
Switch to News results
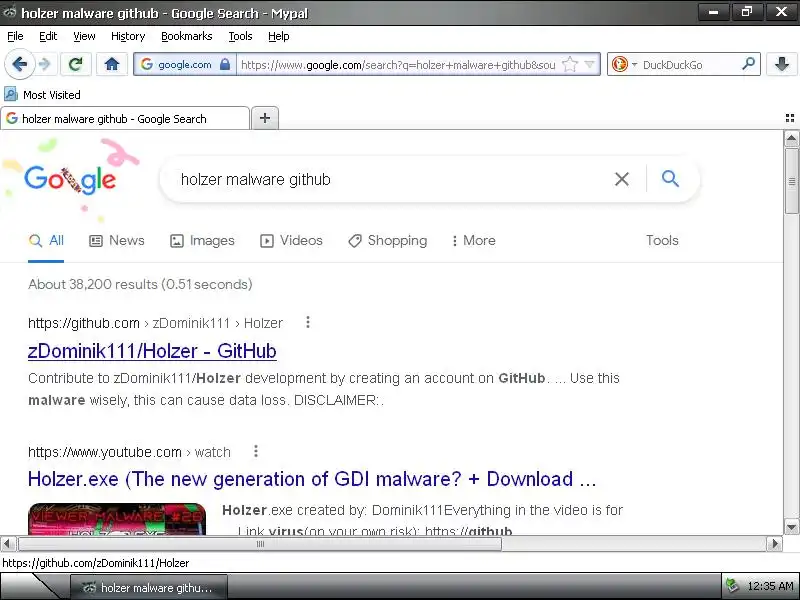pyautogui.click(x=117, y=240)
